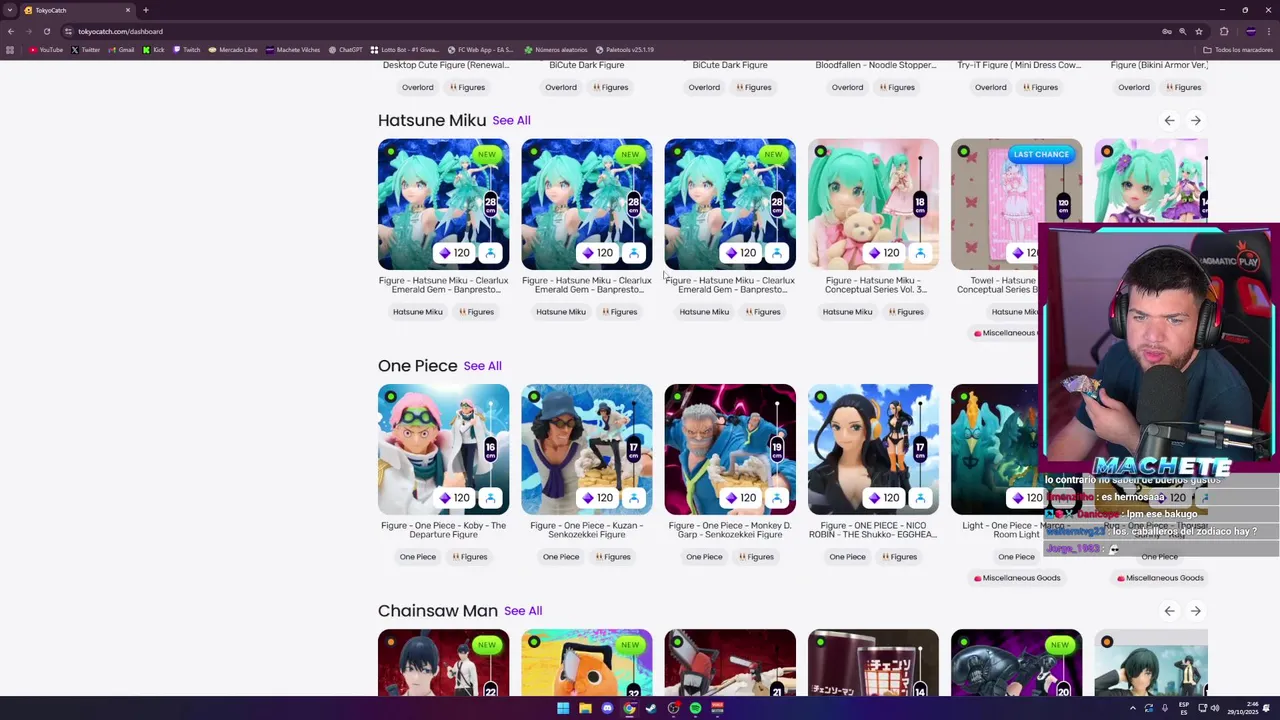Open See All for One Piece
This screenshot has width=1280, height=720.
click(x=482, y=366)
